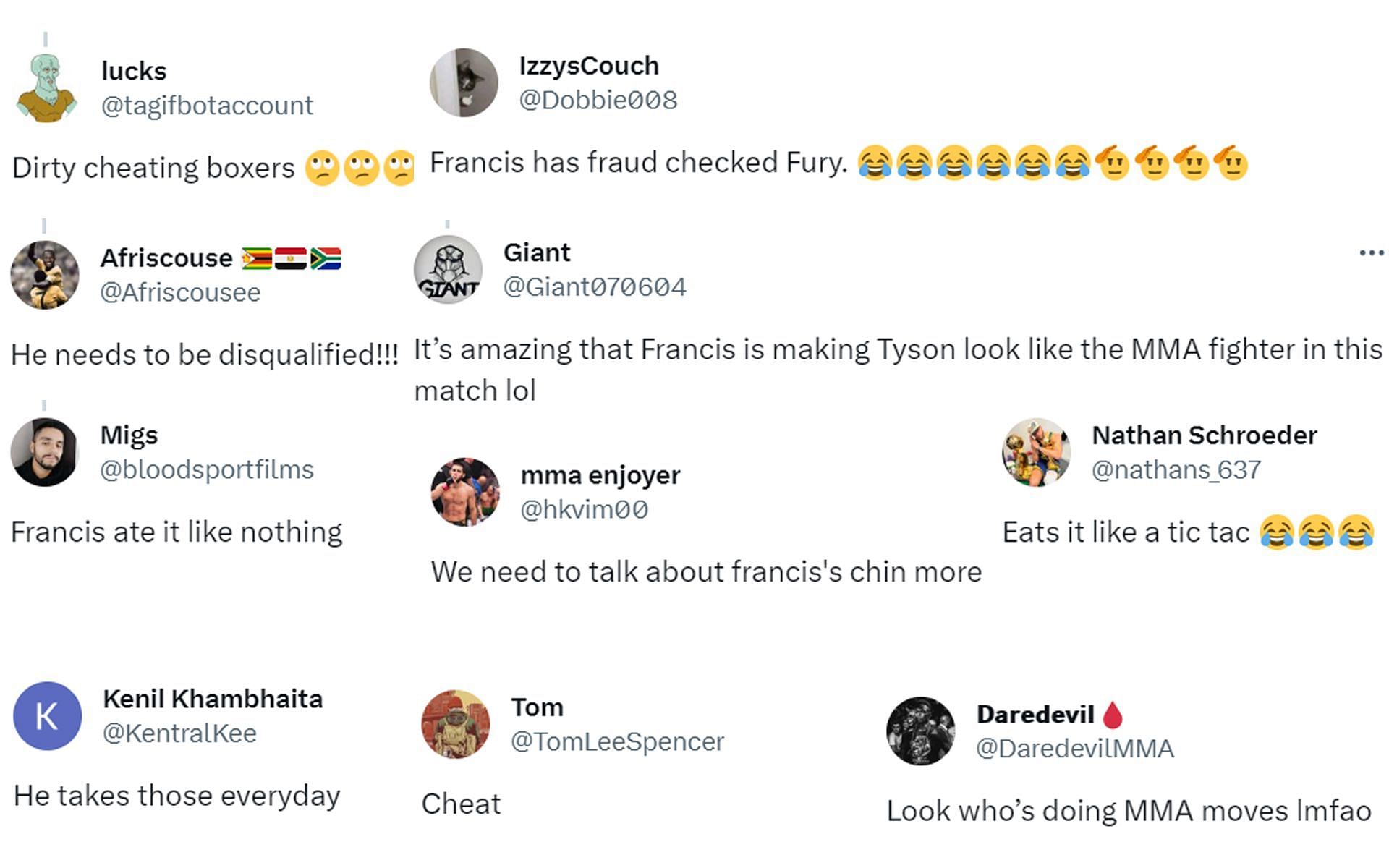Click the 'Francis has fraud checked Fury' tweet text

638,163
